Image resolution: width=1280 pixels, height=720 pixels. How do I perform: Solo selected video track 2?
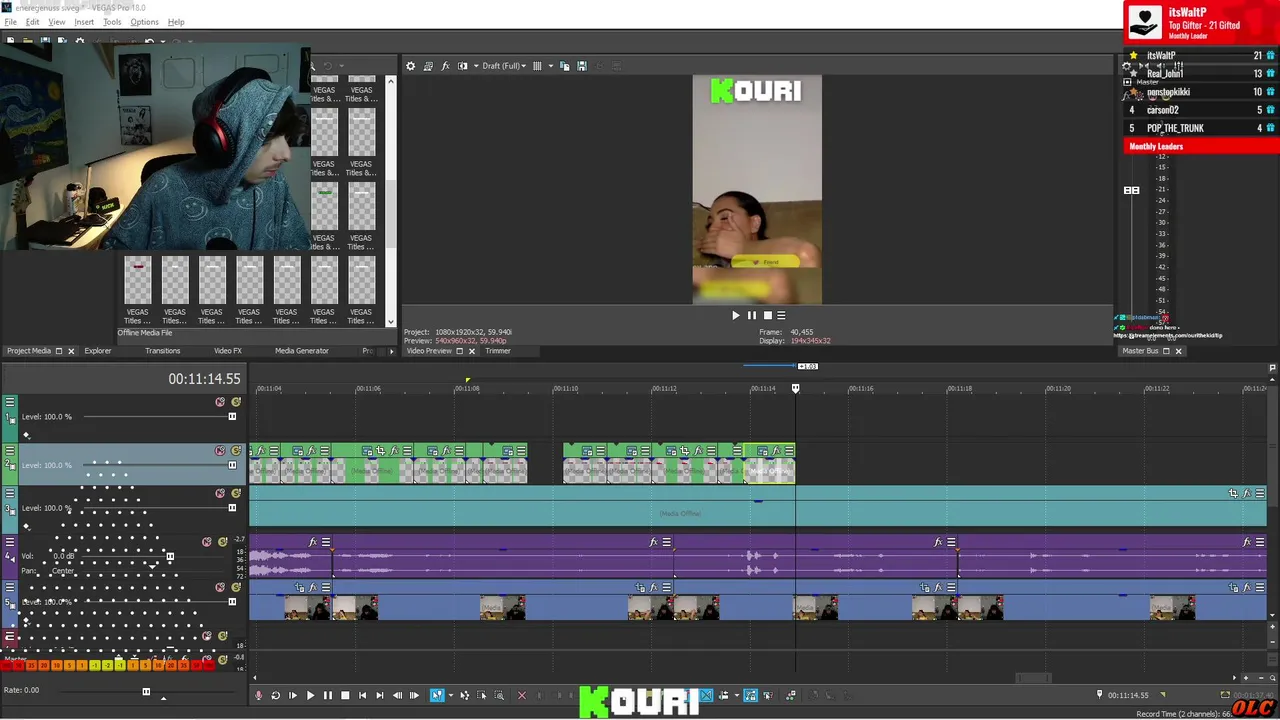coord(236,451)
